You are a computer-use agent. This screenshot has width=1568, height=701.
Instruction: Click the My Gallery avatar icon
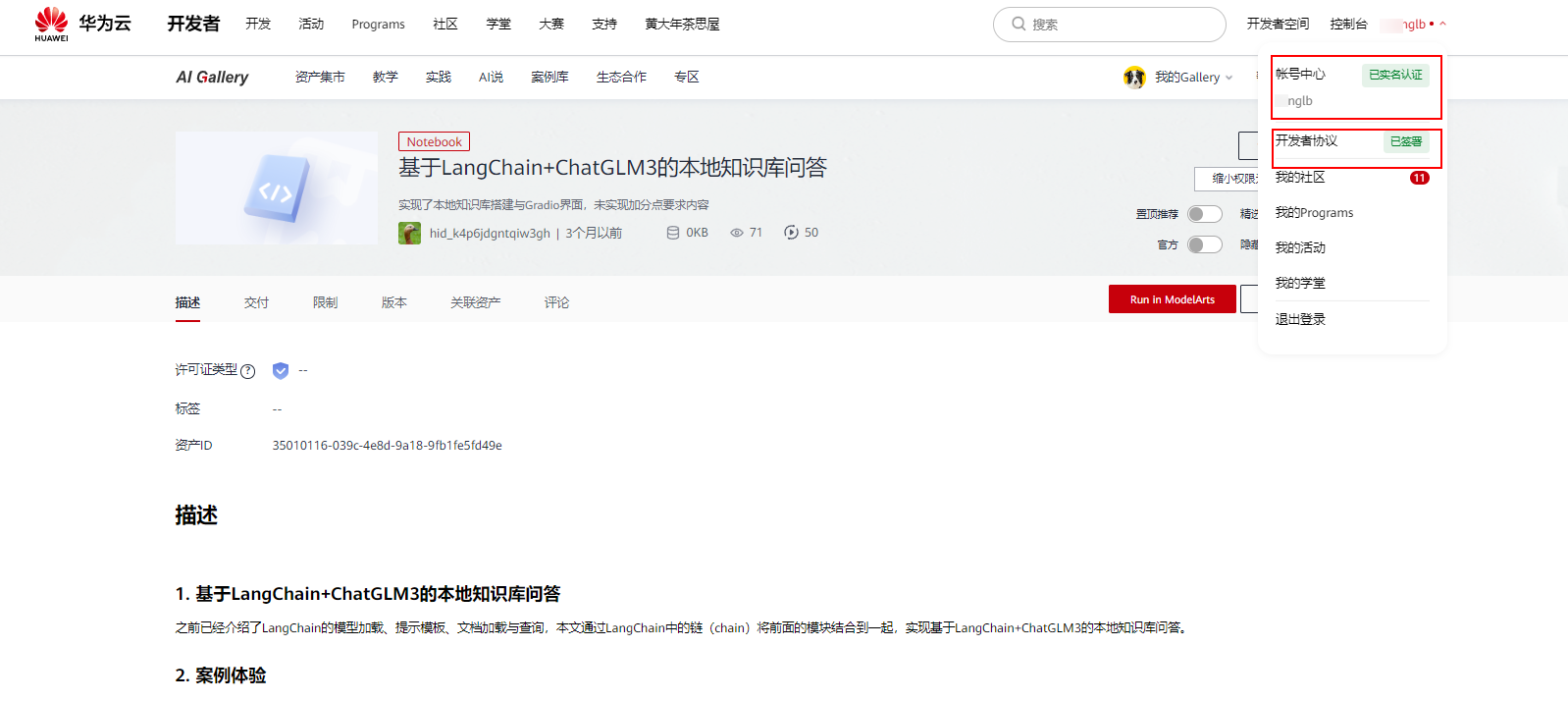pos(1134,77)
